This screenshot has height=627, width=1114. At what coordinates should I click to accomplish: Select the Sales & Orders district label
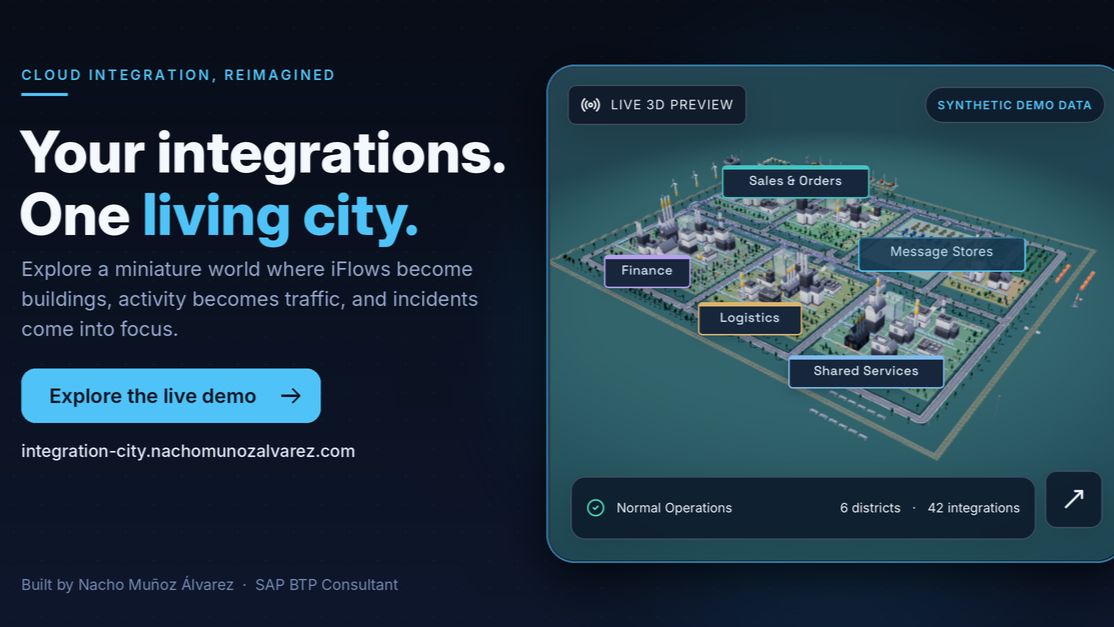tap(795, 181)
